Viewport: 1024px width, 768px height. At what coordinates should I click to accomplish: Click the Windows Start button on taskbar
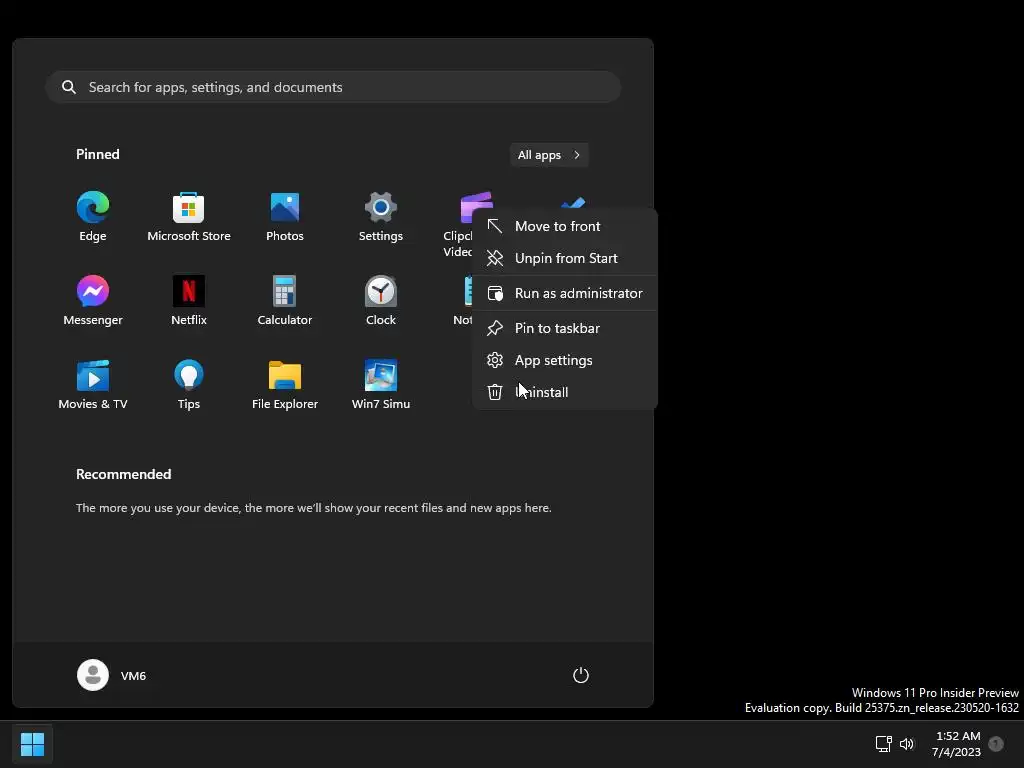(x=32, y=744)
